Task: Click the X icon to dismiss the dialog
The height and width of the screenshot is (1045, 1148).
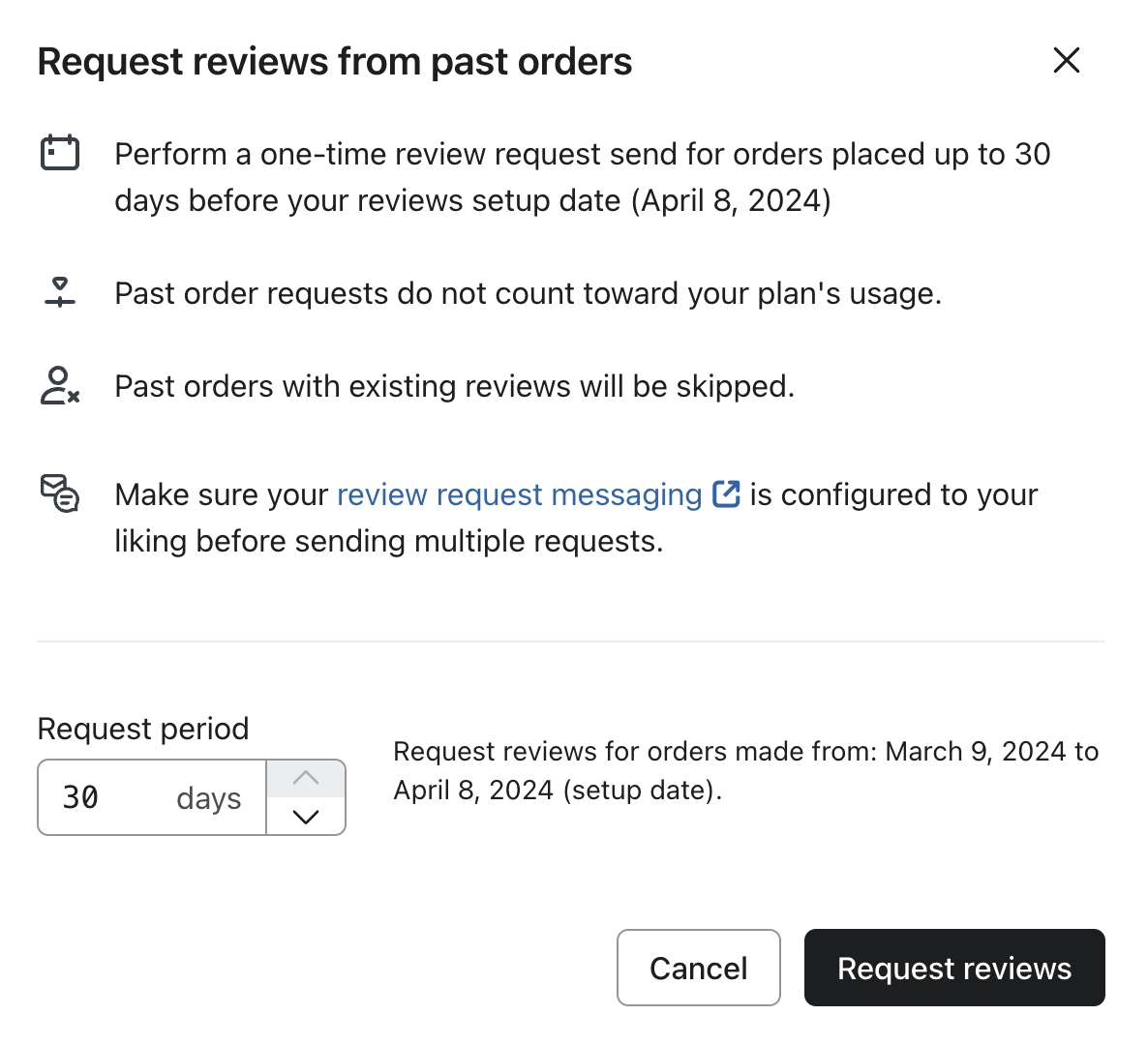Action: tap(1066, 60)
